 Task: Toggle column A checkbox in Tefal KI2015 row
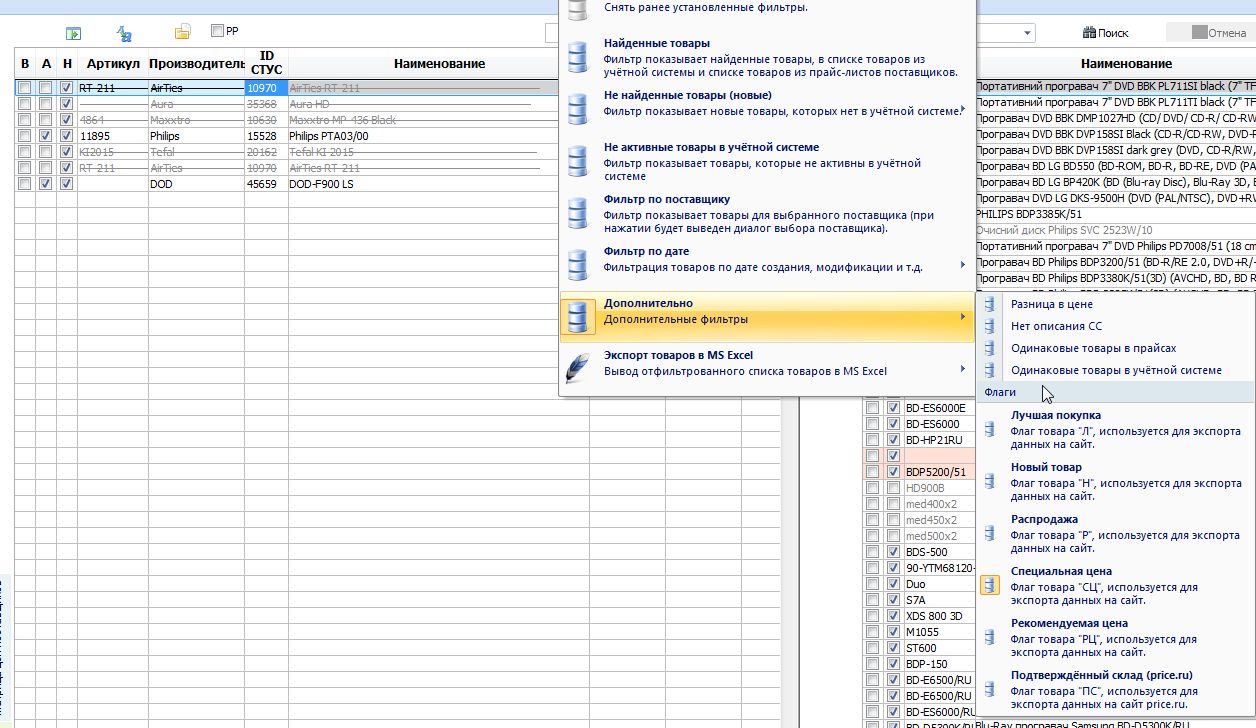point(46,152)
